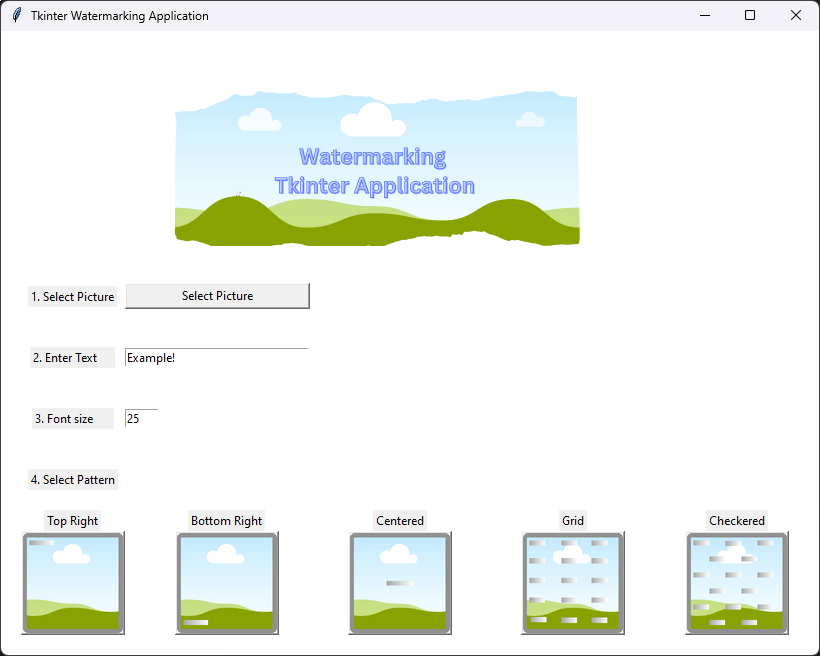The image size is (820, 656).
Task: Click the Checkered pattern caption text
Action: point(737,520)
